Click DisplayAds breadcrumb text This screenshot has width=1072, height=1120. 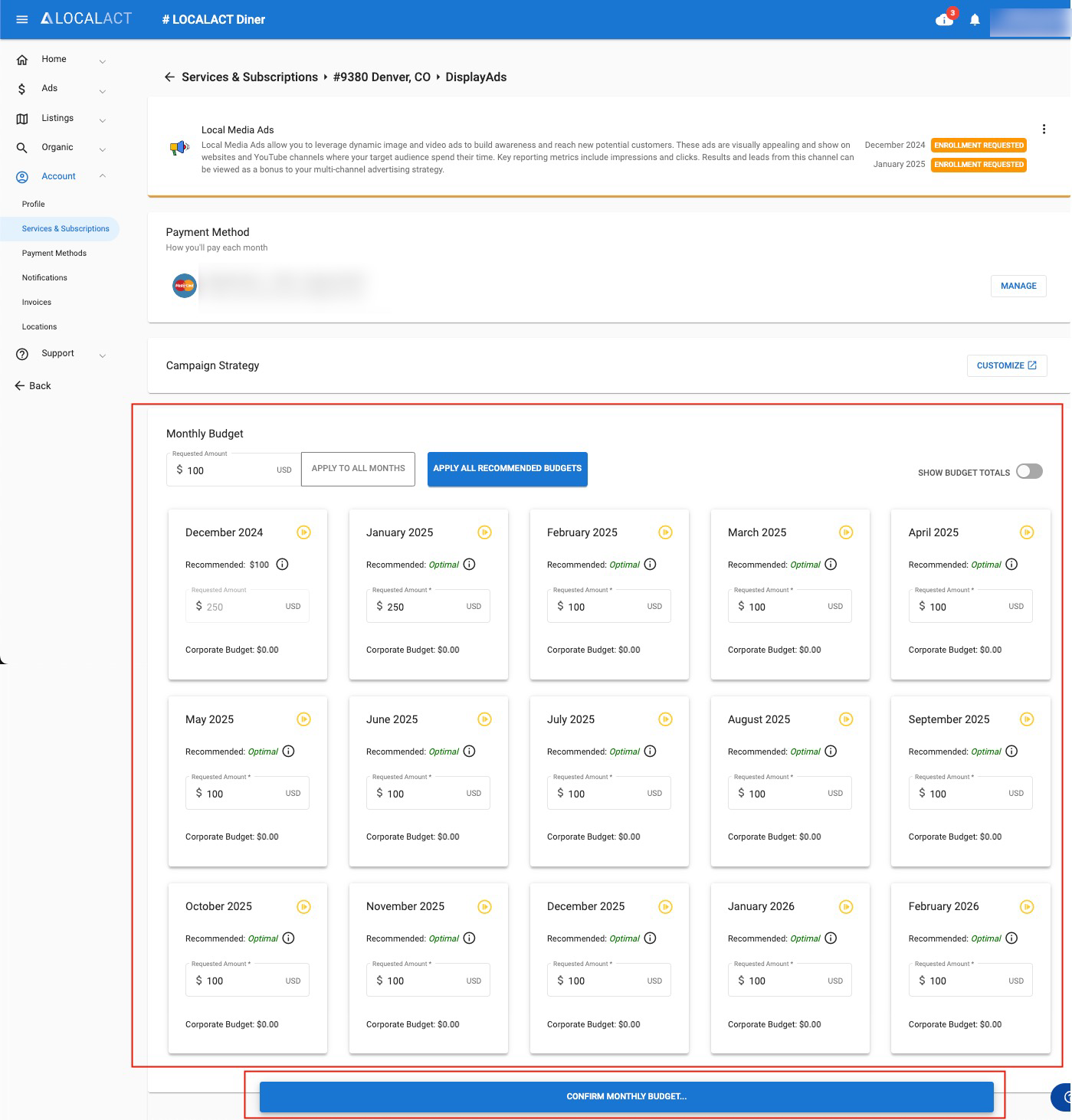pyautogui.click(x=476, y=77)
